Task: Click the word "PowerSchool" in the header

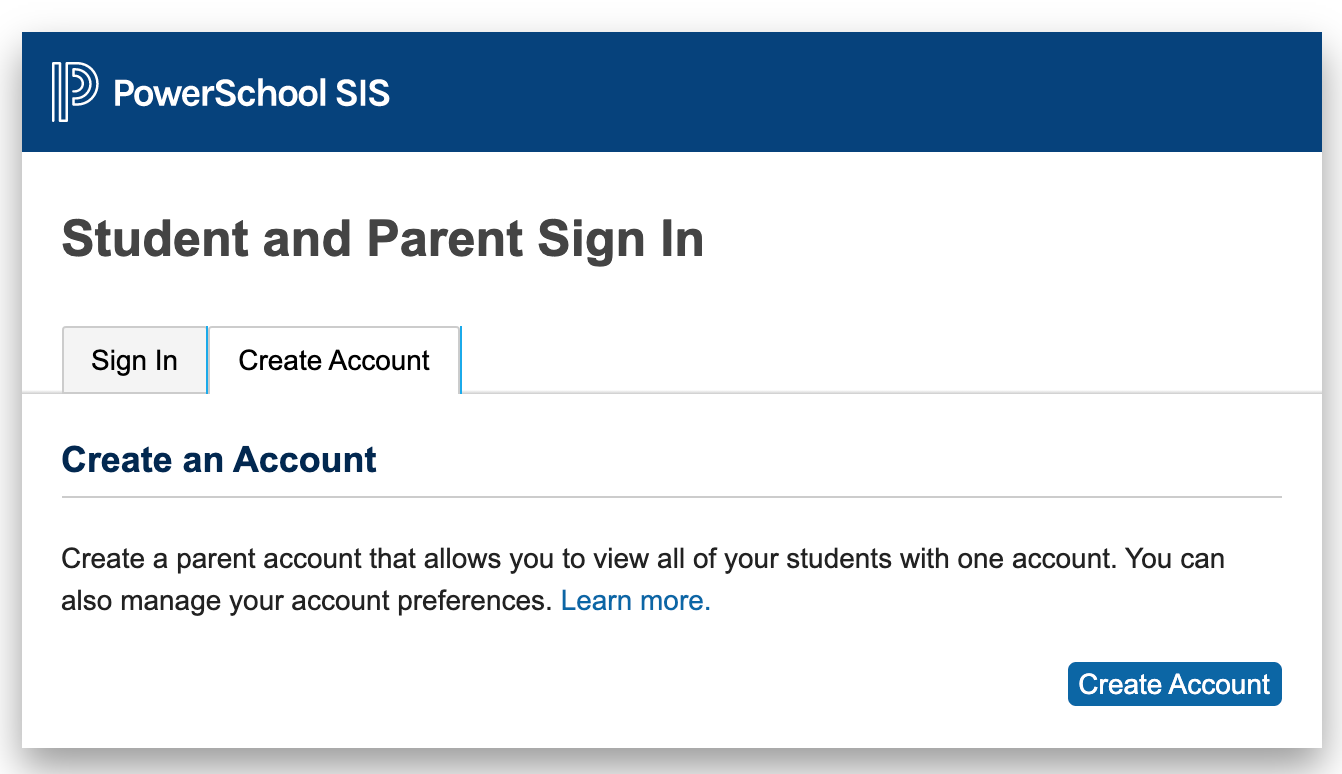Action: point(220,93)
